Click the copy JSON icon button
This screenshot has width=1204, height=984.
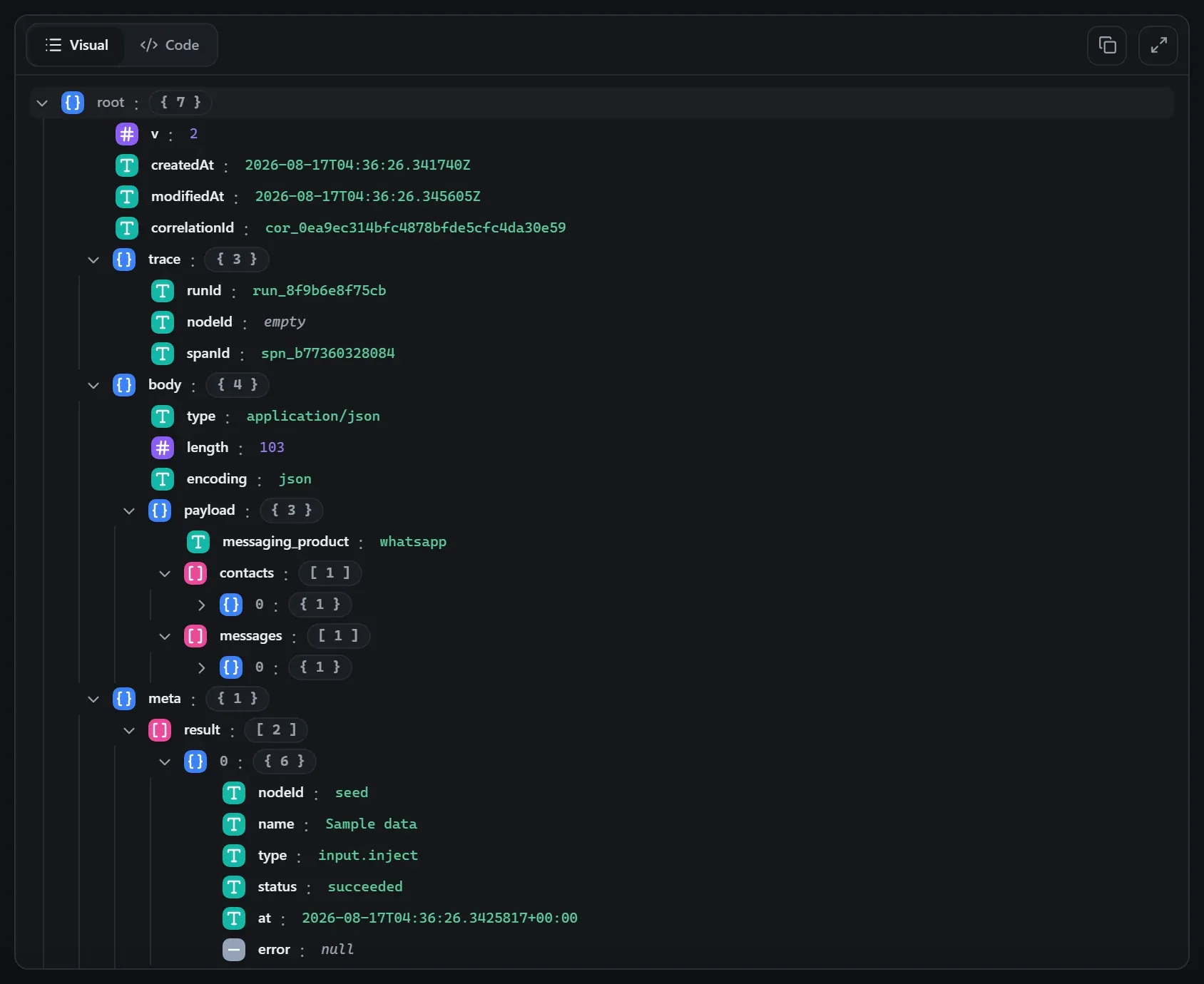[x=1107, y=46]
